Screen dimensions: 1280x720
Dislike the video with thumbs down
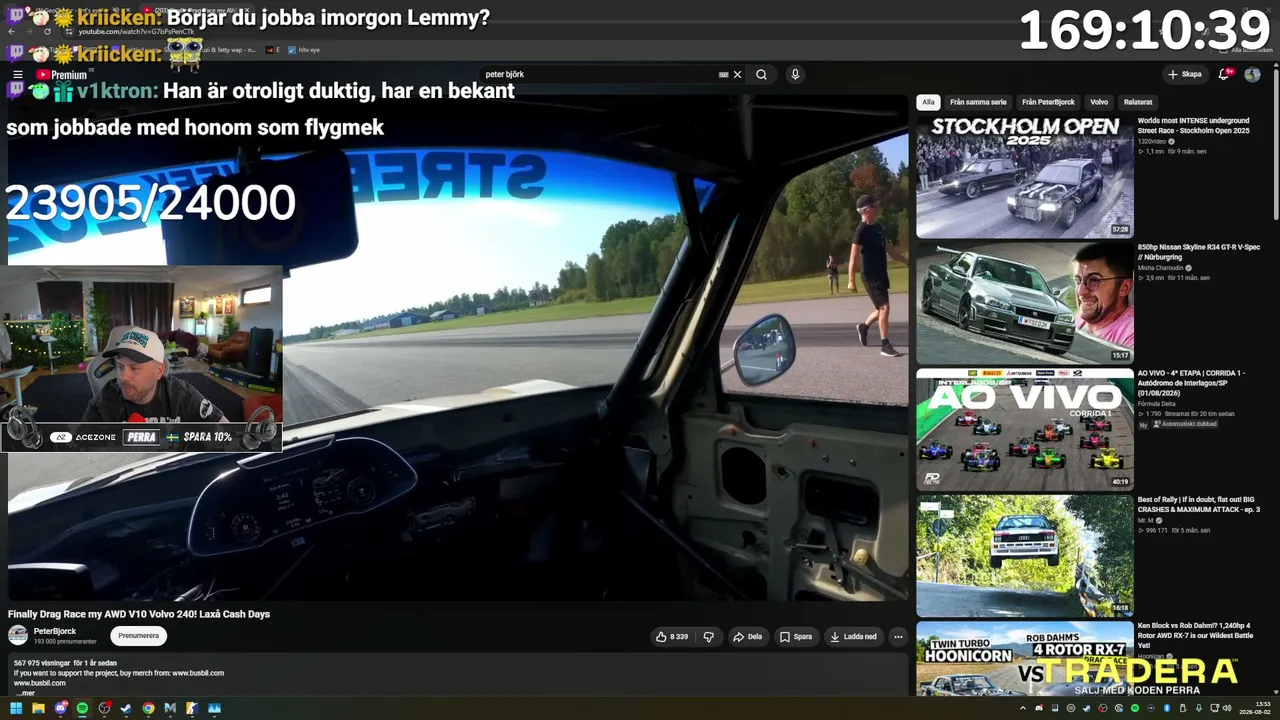pyautogui.click(x=709, y=636)
